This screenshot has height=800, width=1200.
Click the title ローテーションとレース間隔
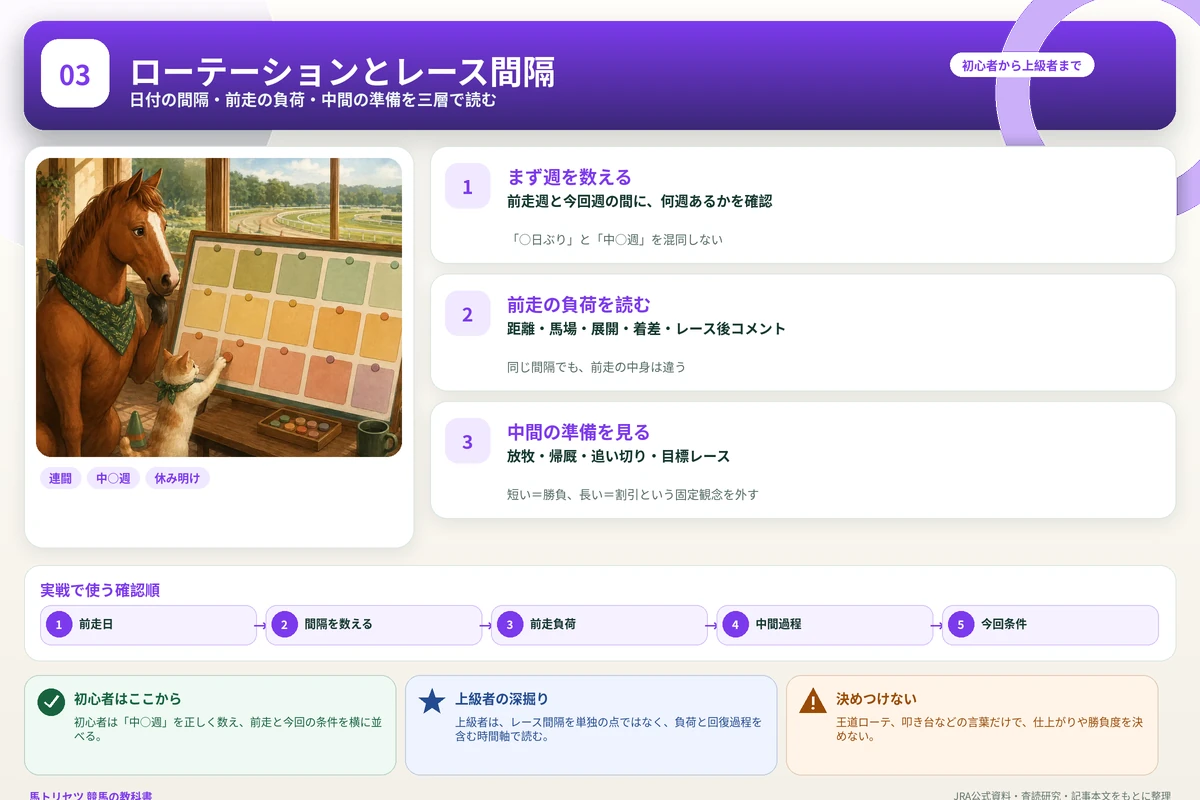(342, 73)
